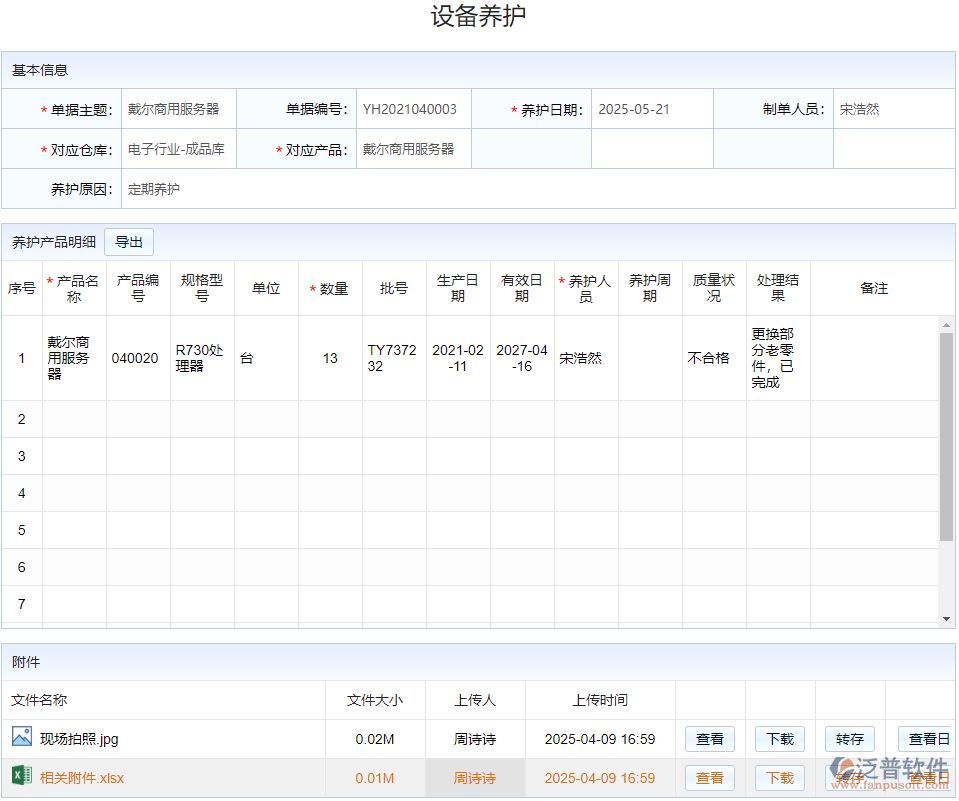The height and width of the screenshot is (801, 959).
Task: Click the 对应仓库 field 电子行业-成品库
Action: [x=178, y=148]
